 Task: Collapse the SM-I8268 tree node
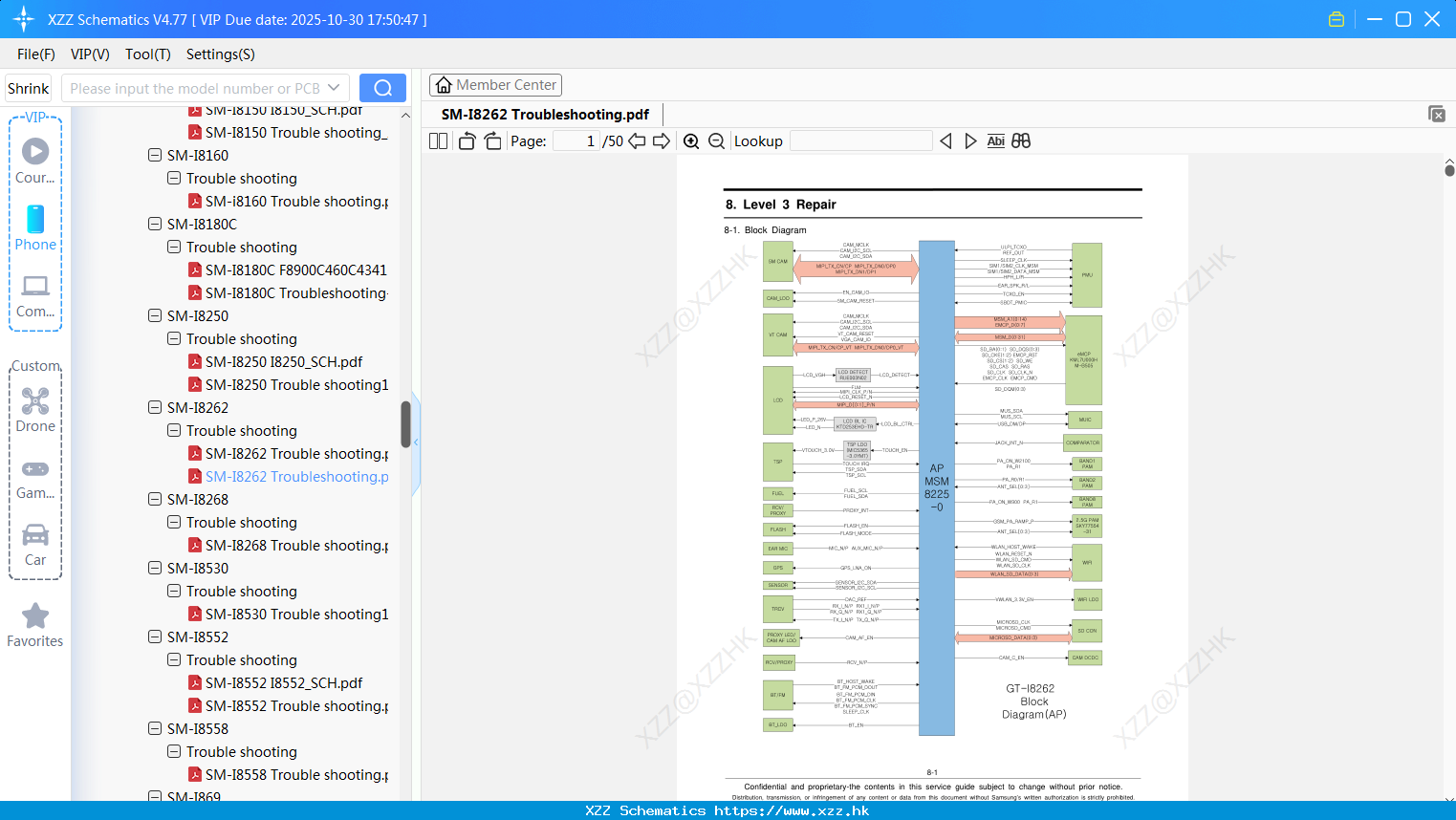click(x=155, y=499)
